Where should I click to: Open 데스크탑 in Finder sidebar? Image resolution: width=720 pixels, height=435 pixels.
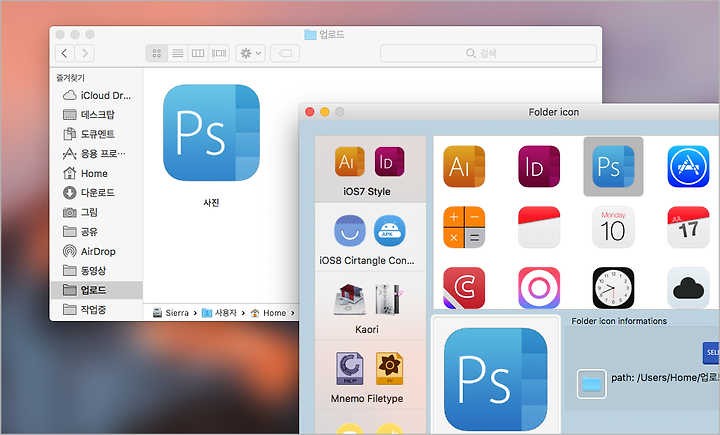96,115
